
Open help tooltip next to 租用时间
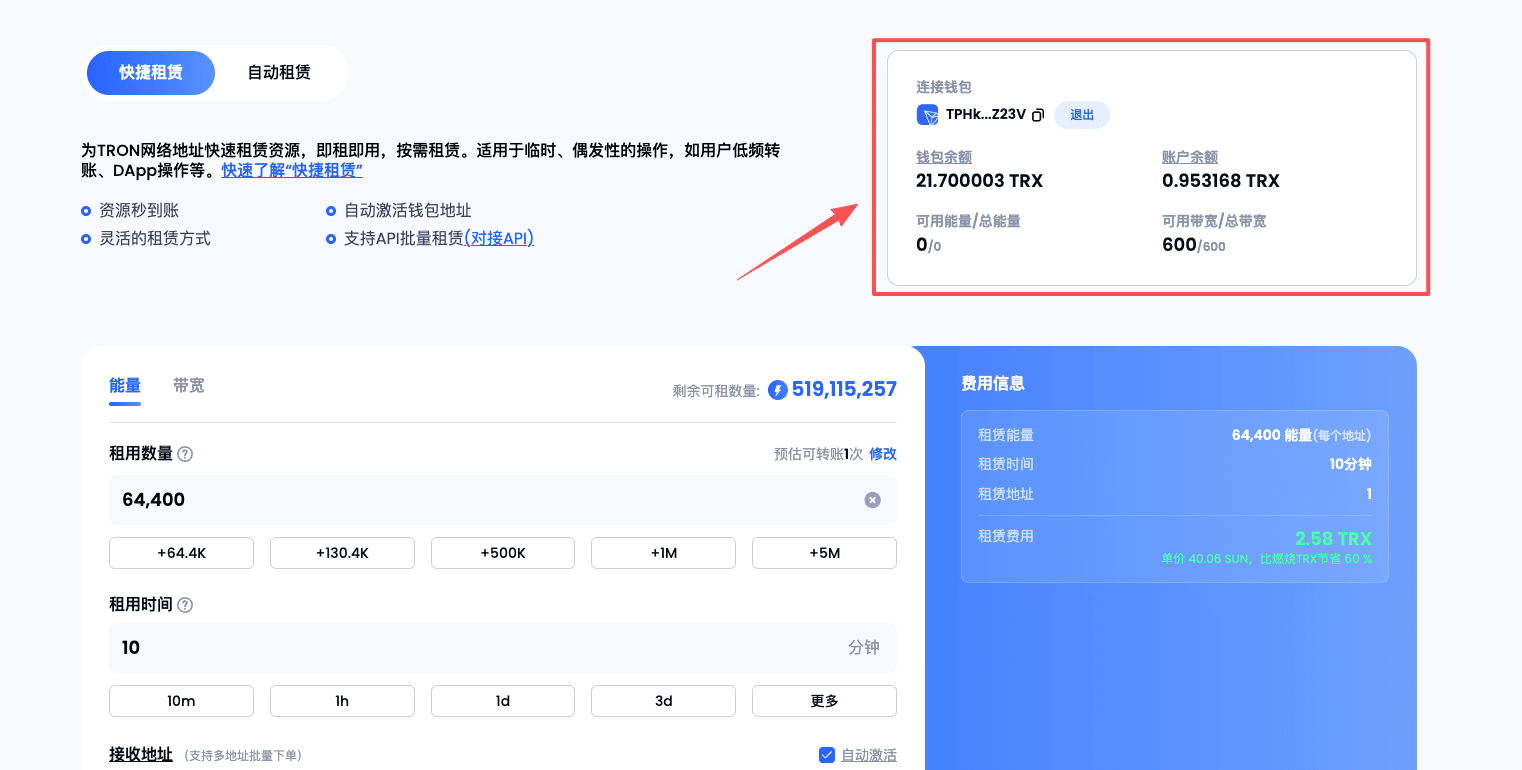[185, 605]
